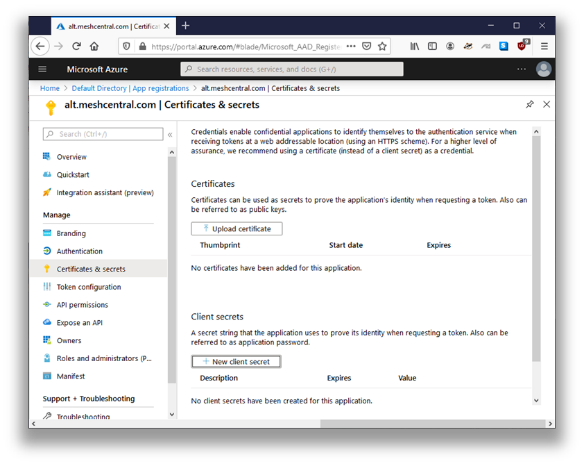
Task: Click the tracking protection shield icon
Action: pos(127,46)
